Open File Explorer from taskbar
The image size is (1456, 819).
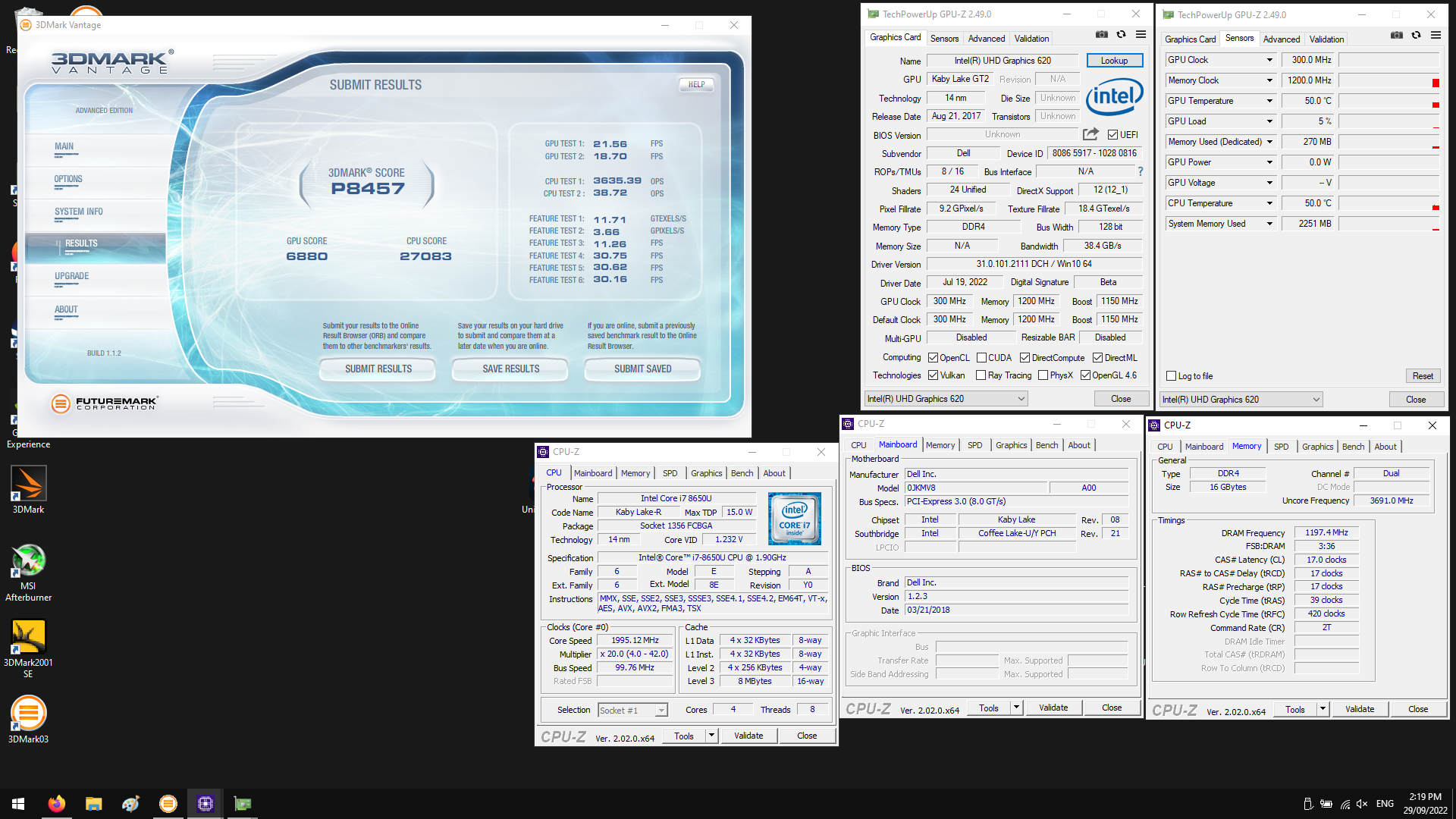tap(93, 804)
